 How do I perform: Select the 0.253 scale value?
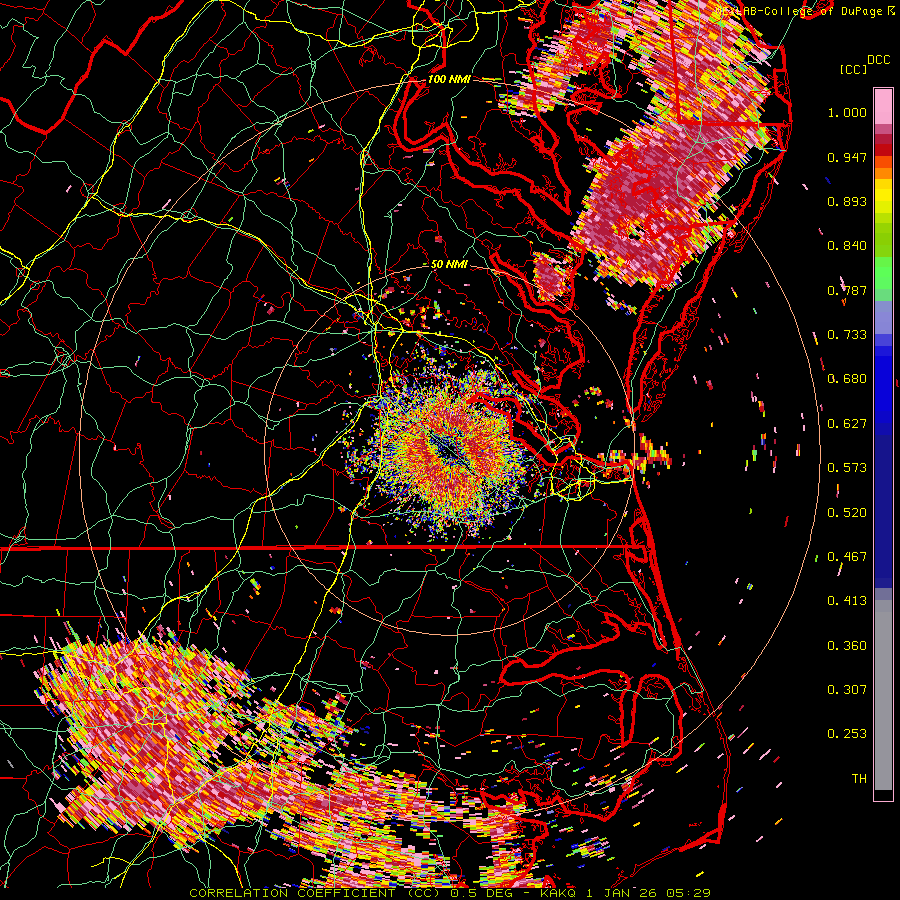tap(847, 734)
